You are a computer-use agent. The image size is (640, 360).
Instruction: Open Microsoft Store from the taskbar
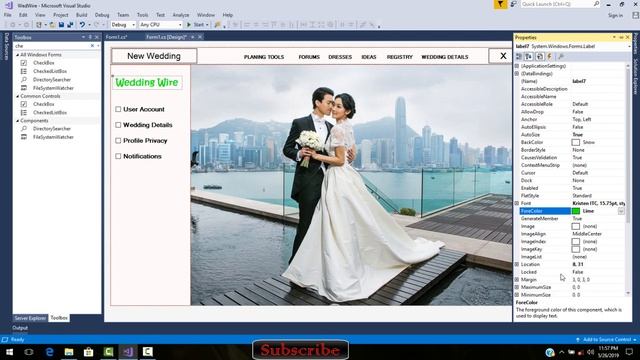(x=89, y=352)
